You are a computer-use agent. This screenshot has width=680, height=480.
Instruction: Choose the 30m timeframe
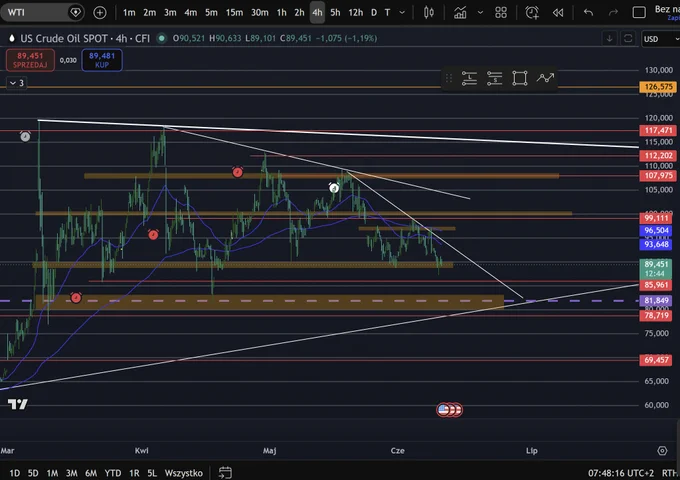[260, 13]
